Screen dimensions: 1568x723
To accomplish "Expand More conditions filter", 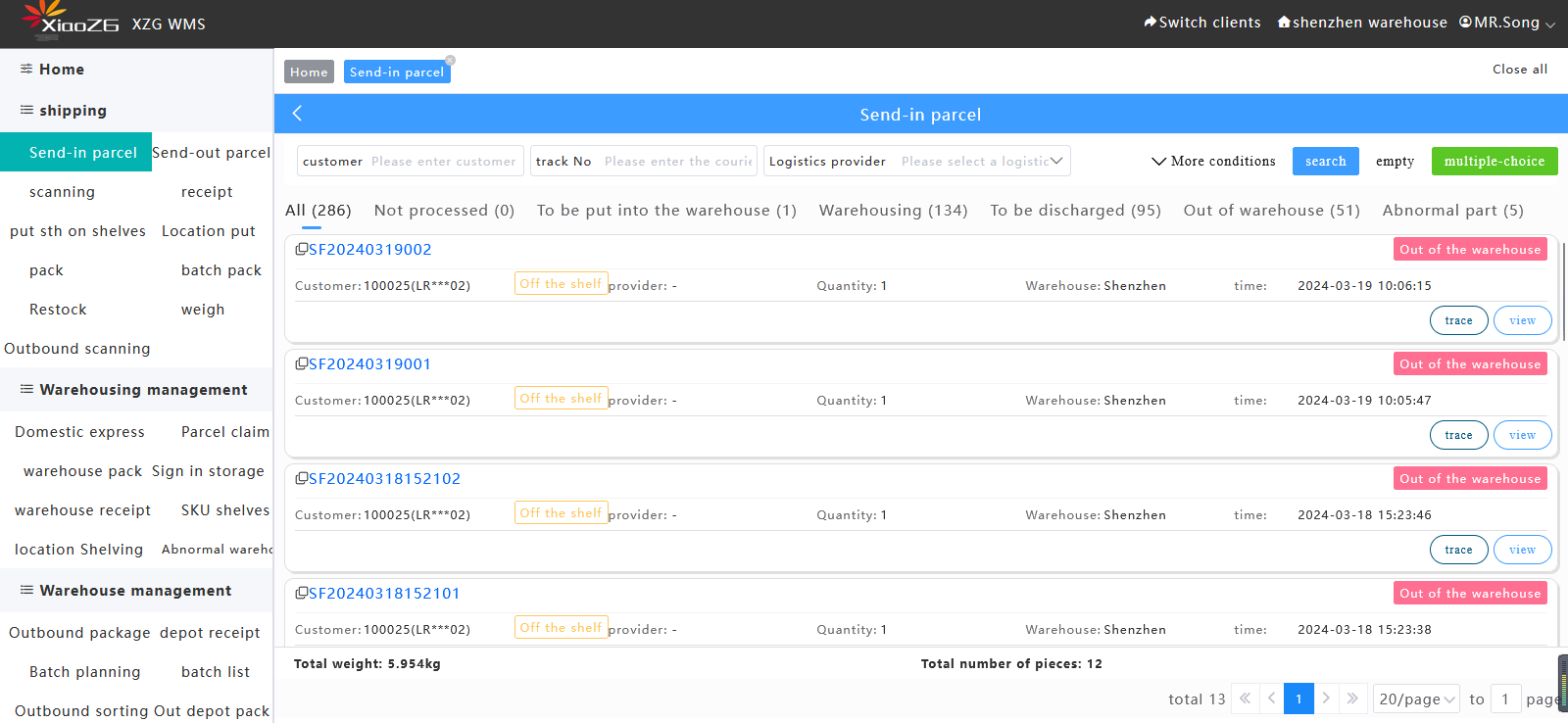I will [1213, 162].
